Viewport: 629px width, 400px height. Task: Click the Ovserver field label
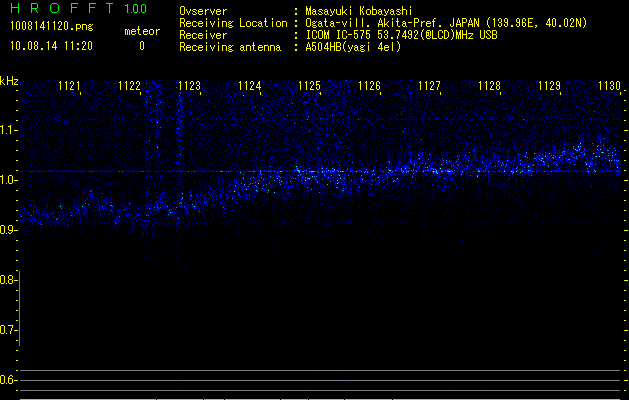(203, 11)
